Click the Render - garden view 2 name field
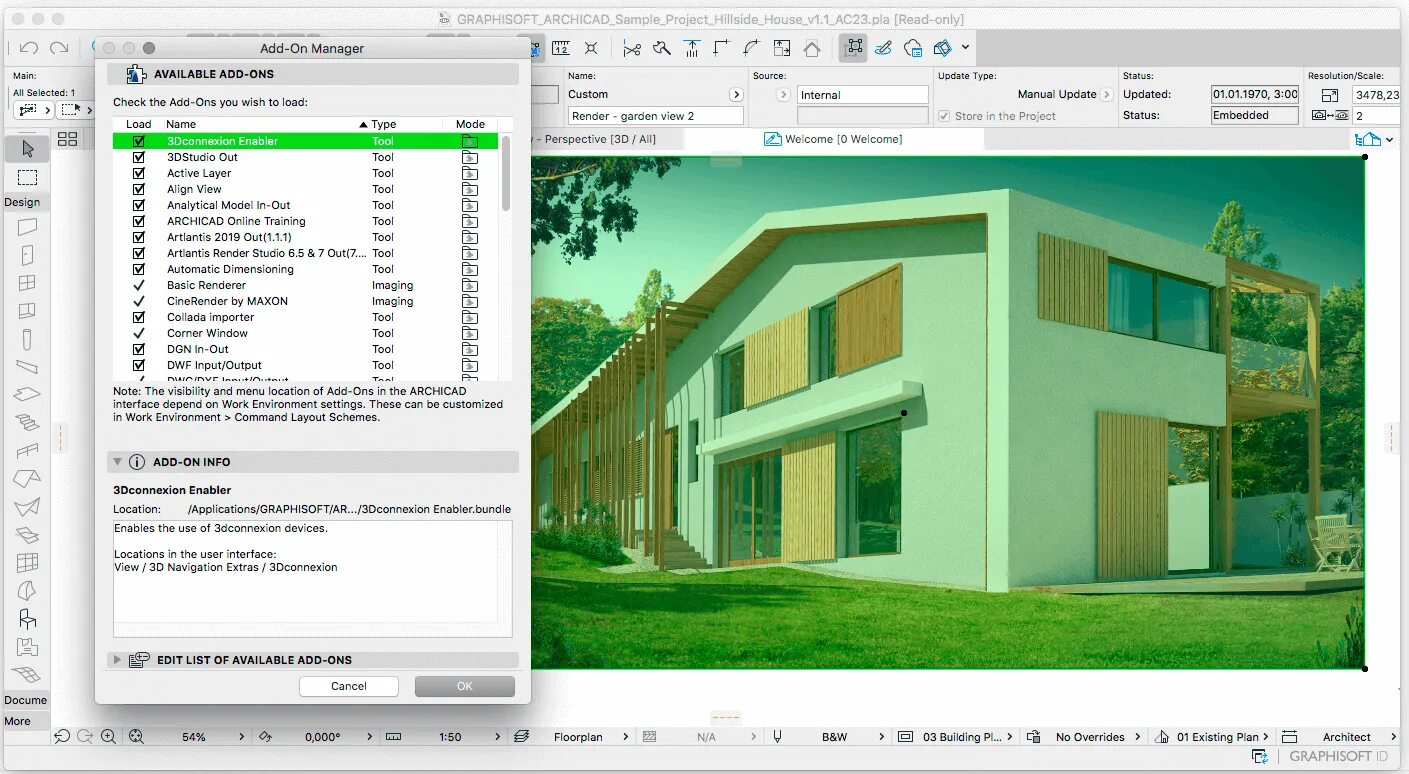This screenshot has width=1409, height=774. click(x=656, y=116)
